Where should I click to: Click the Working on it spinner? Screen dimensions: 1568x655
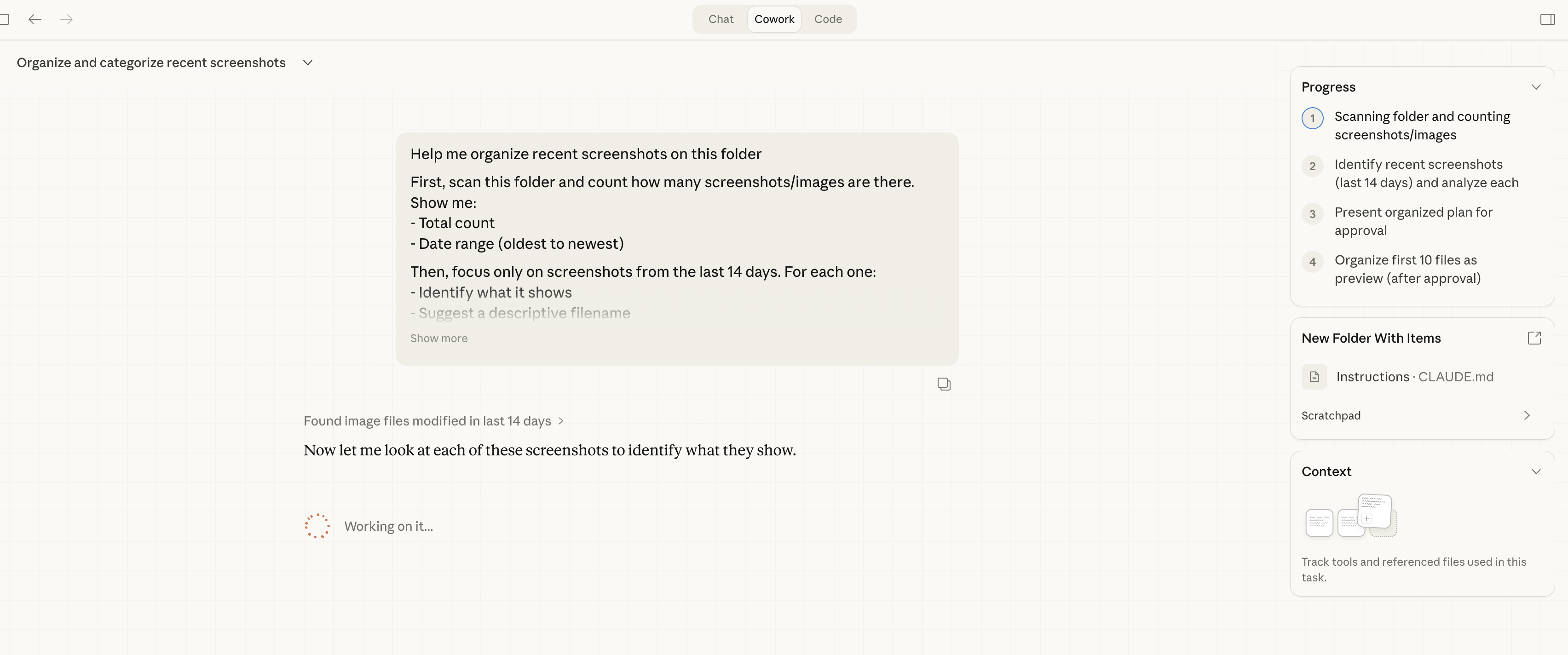[317, 526]
